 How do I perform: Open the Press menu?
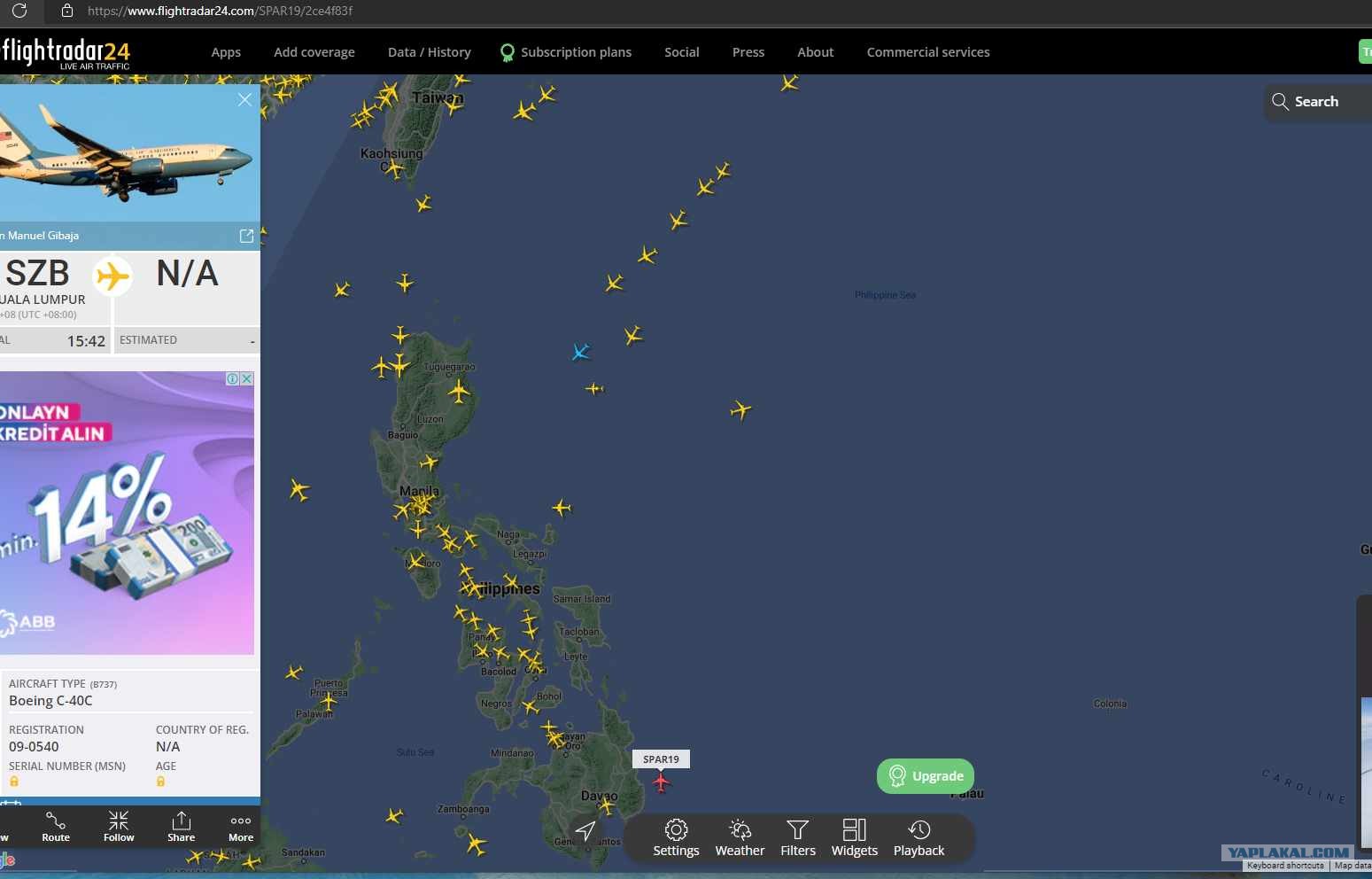[748, 52]
